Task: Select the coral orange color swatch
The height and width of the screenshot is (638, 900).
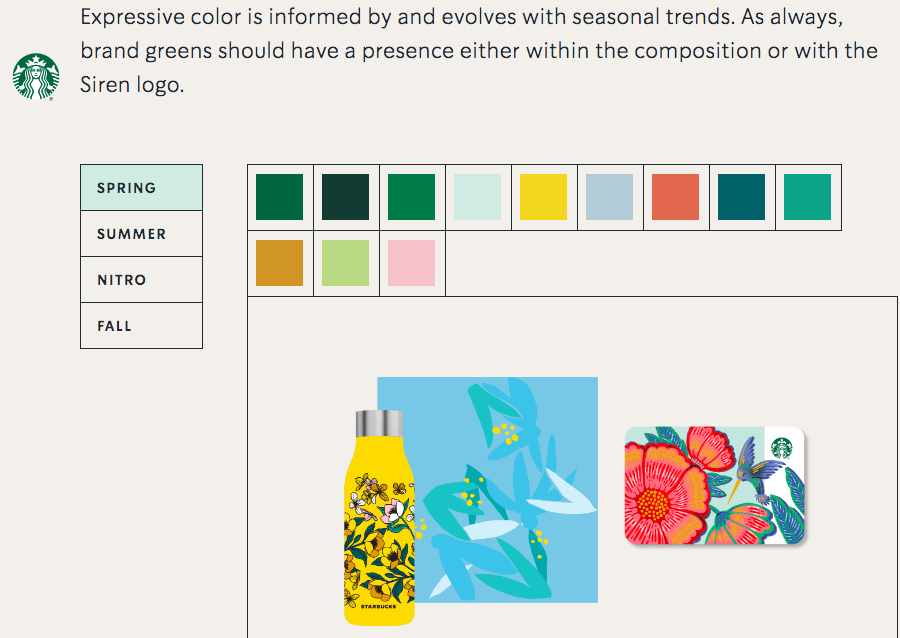Action: [x=675, y=197]
